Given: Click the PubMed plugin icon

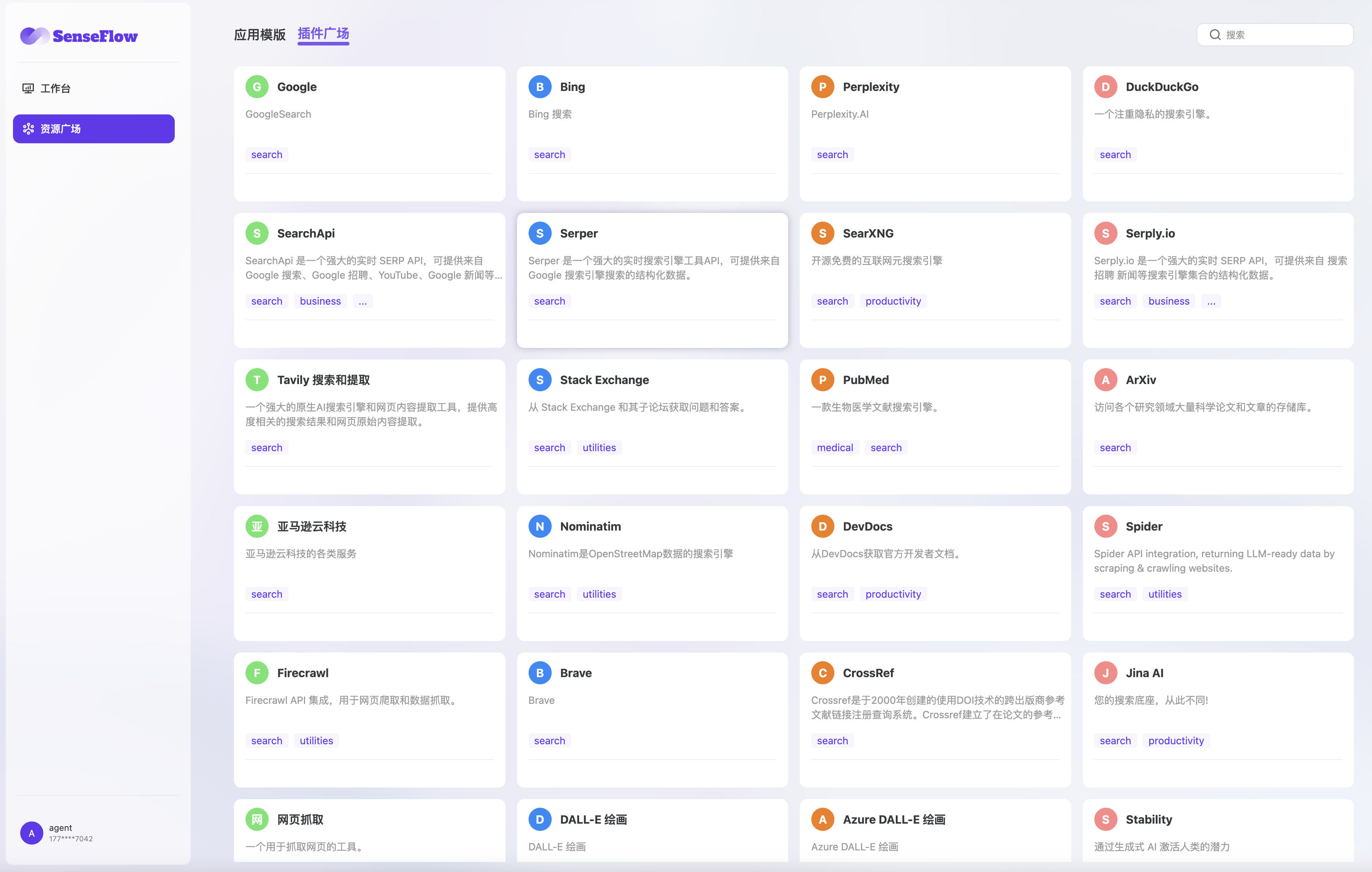Looking at the screenshot, I should [823, 380].
